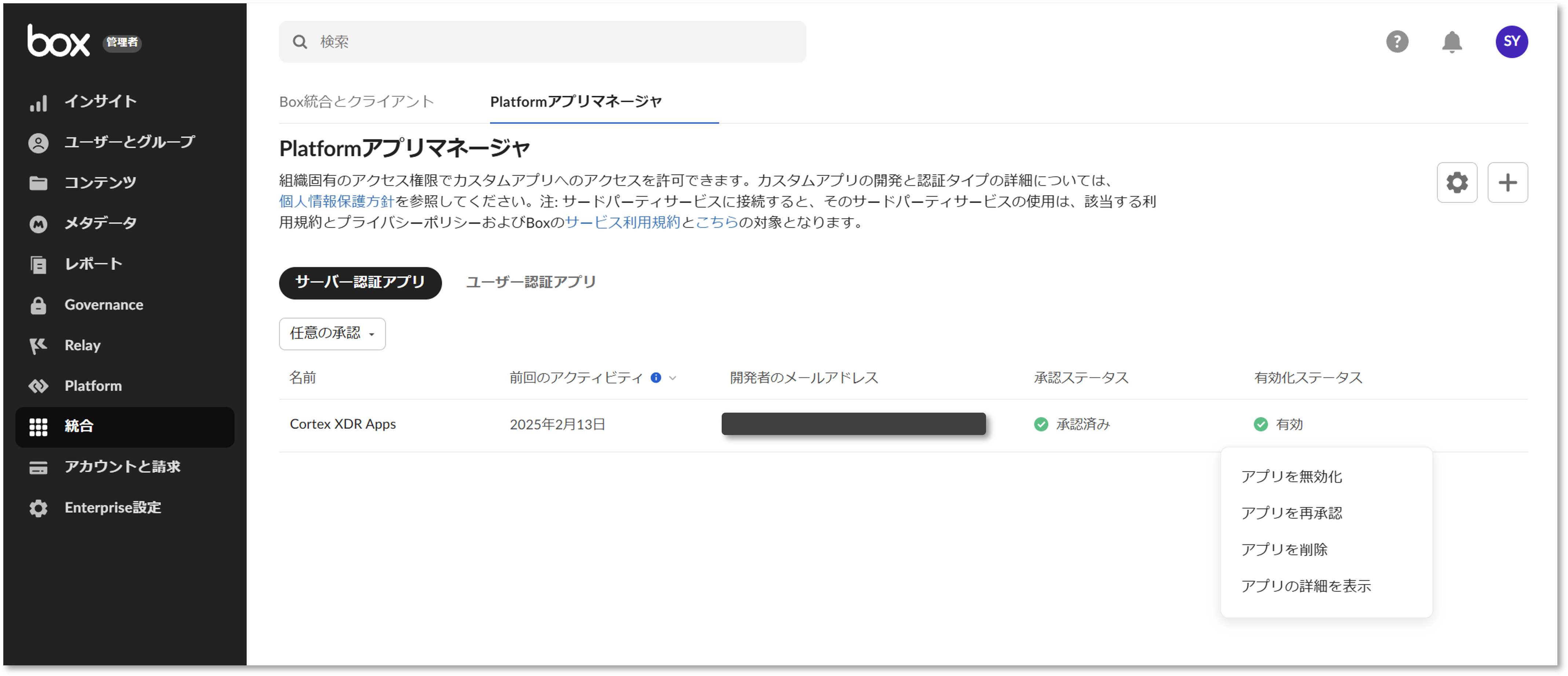1568x676 pixels.
Task: Open 個人情報保護方針 link
Action: pyautogui.click(x=337, y=201)
